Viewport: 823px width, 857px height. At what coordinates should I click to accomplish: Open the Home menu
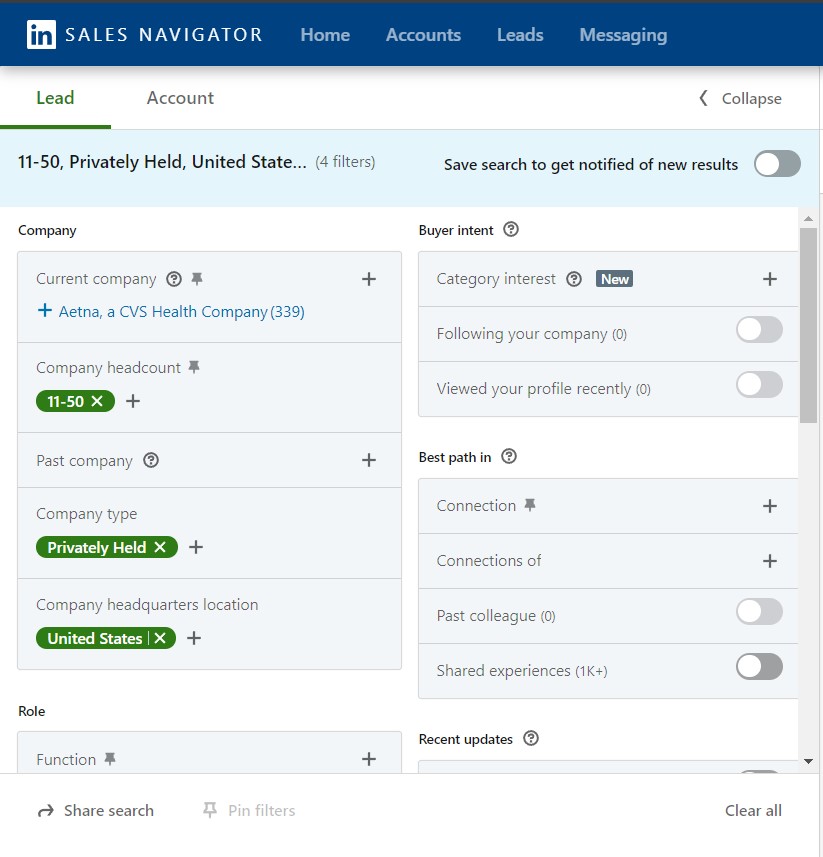coord(325,35)
